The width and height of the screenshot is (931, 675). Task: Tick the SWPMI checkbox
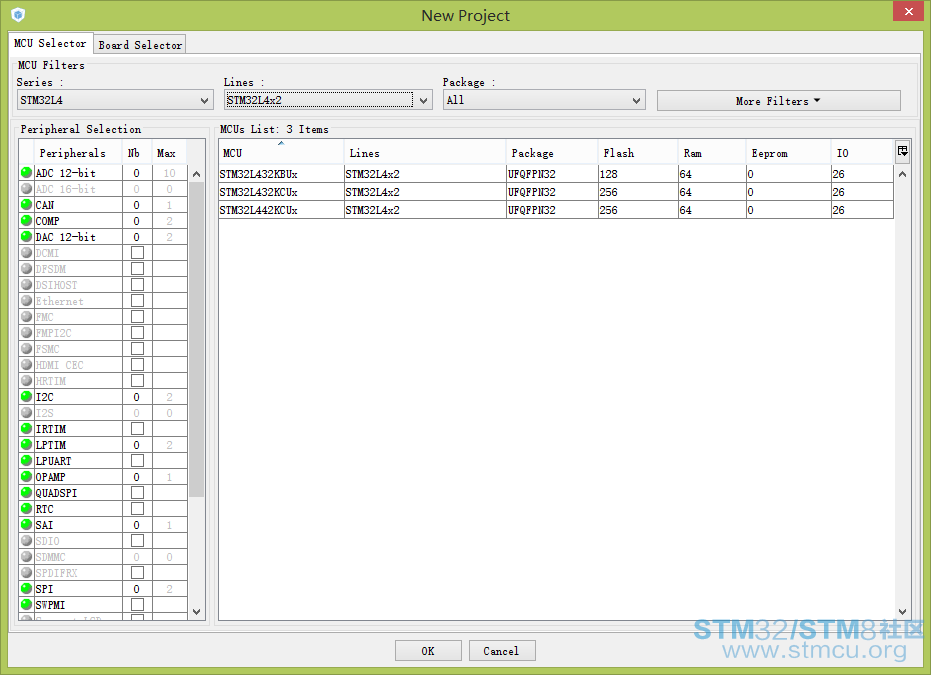click(x=137, y=605)
